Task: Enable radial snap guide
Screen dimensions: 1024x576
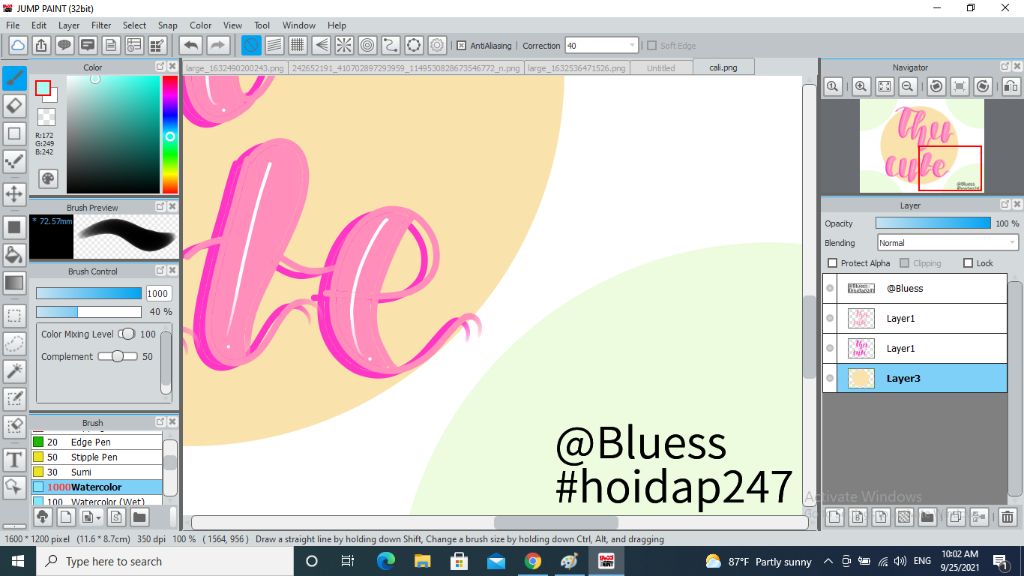Action: (x=344, y=45)
